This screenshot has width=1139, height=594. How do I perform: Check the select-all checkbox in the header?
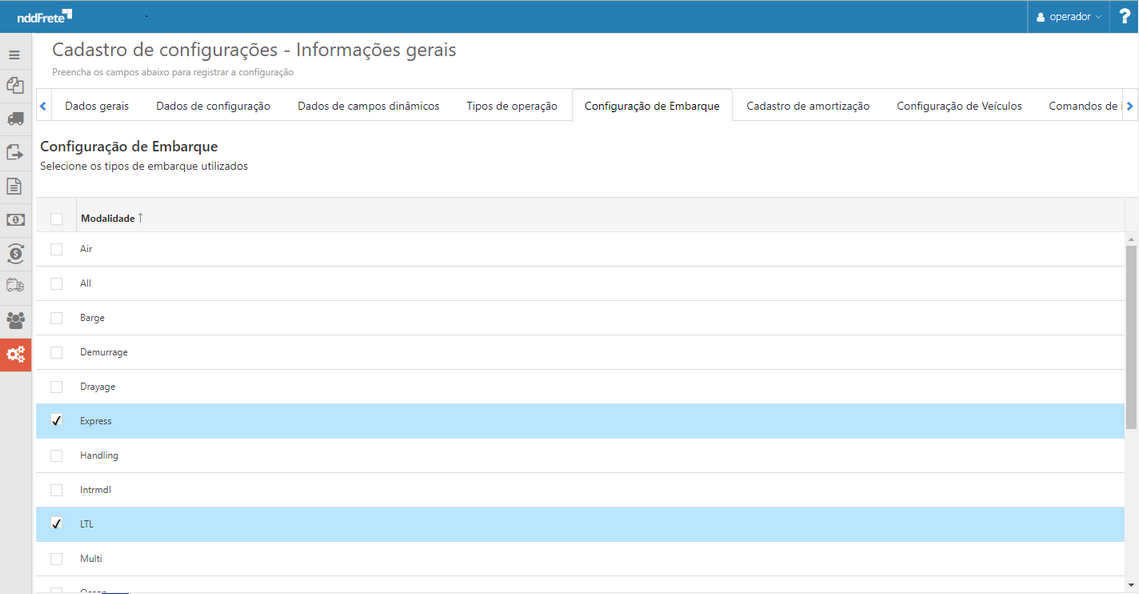coord(57,217)
